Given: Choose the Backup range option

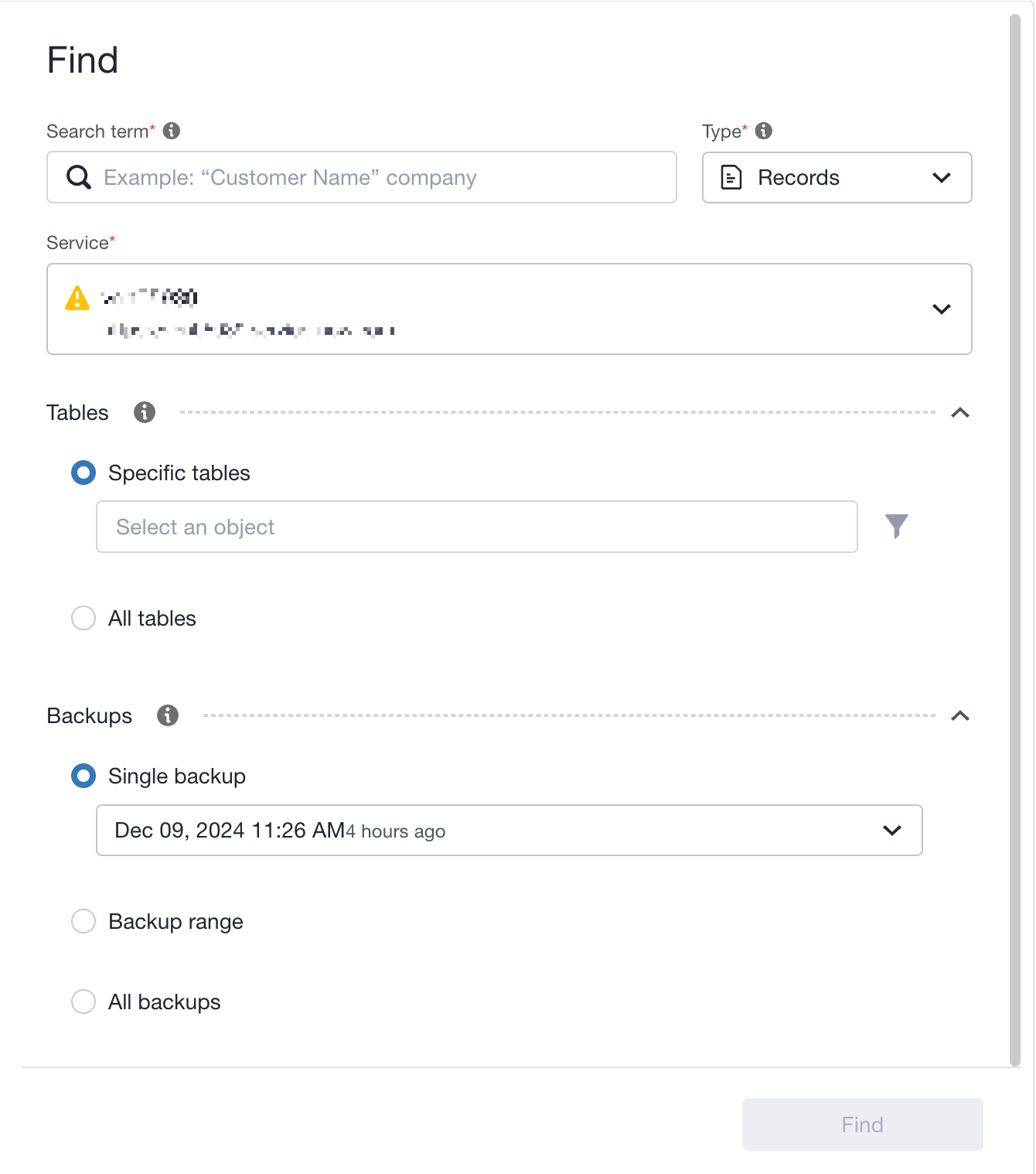Looking at the screenshot, I should click(x=83, y=921).
